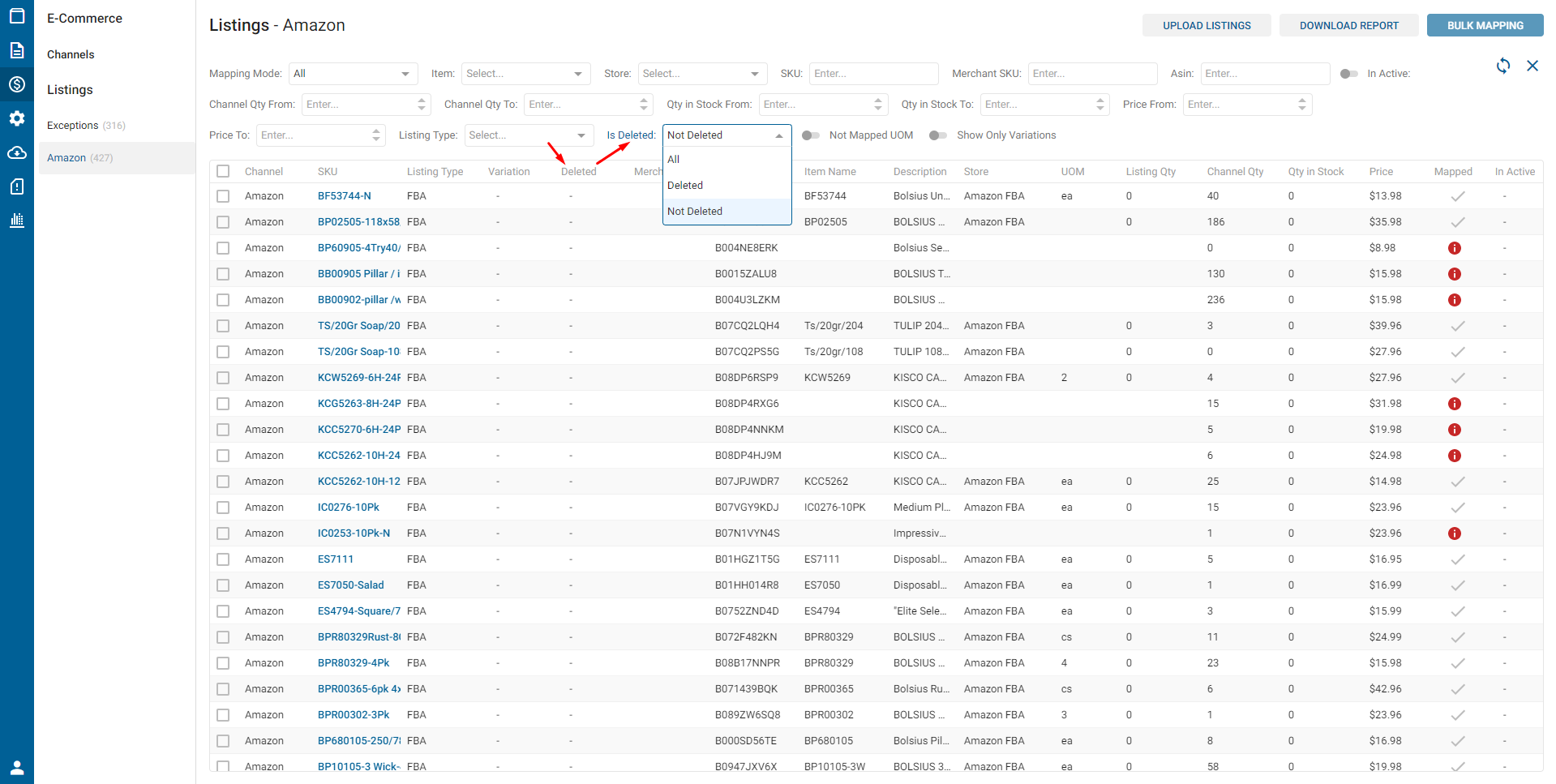This screenshot has width=1556, height=784.
Task: Select Deleted option in Is Deleted list
Action: 727,186
